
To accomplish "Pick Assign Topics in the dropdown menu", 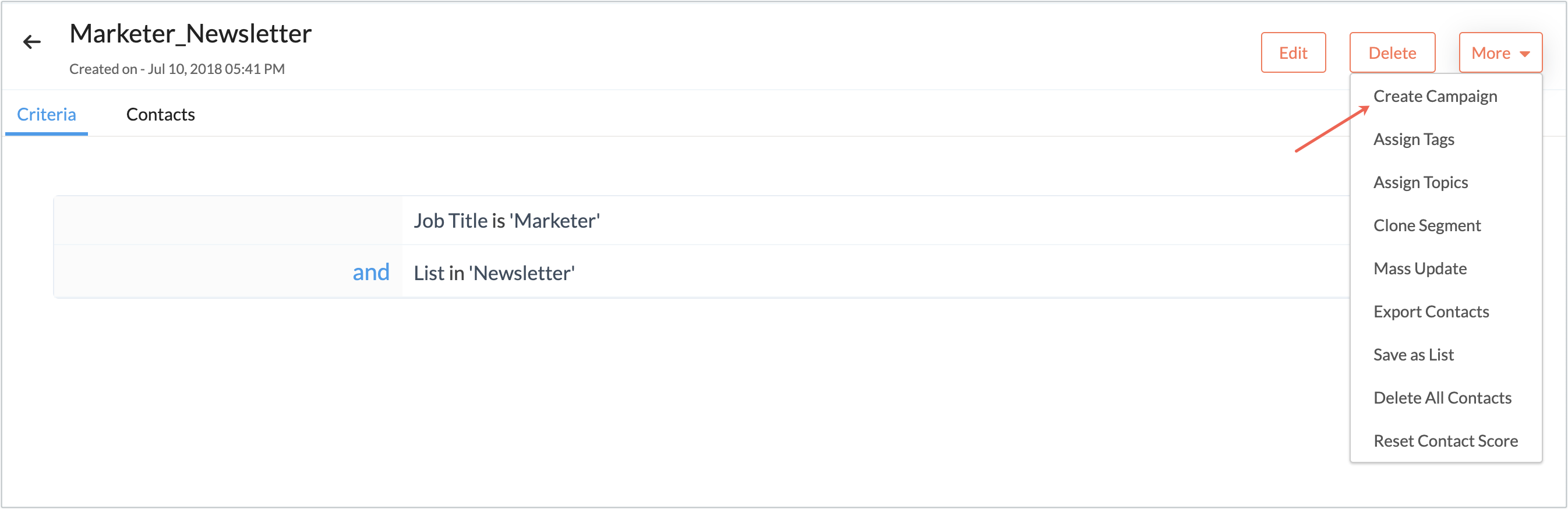I will click(x=1420, y=183).
